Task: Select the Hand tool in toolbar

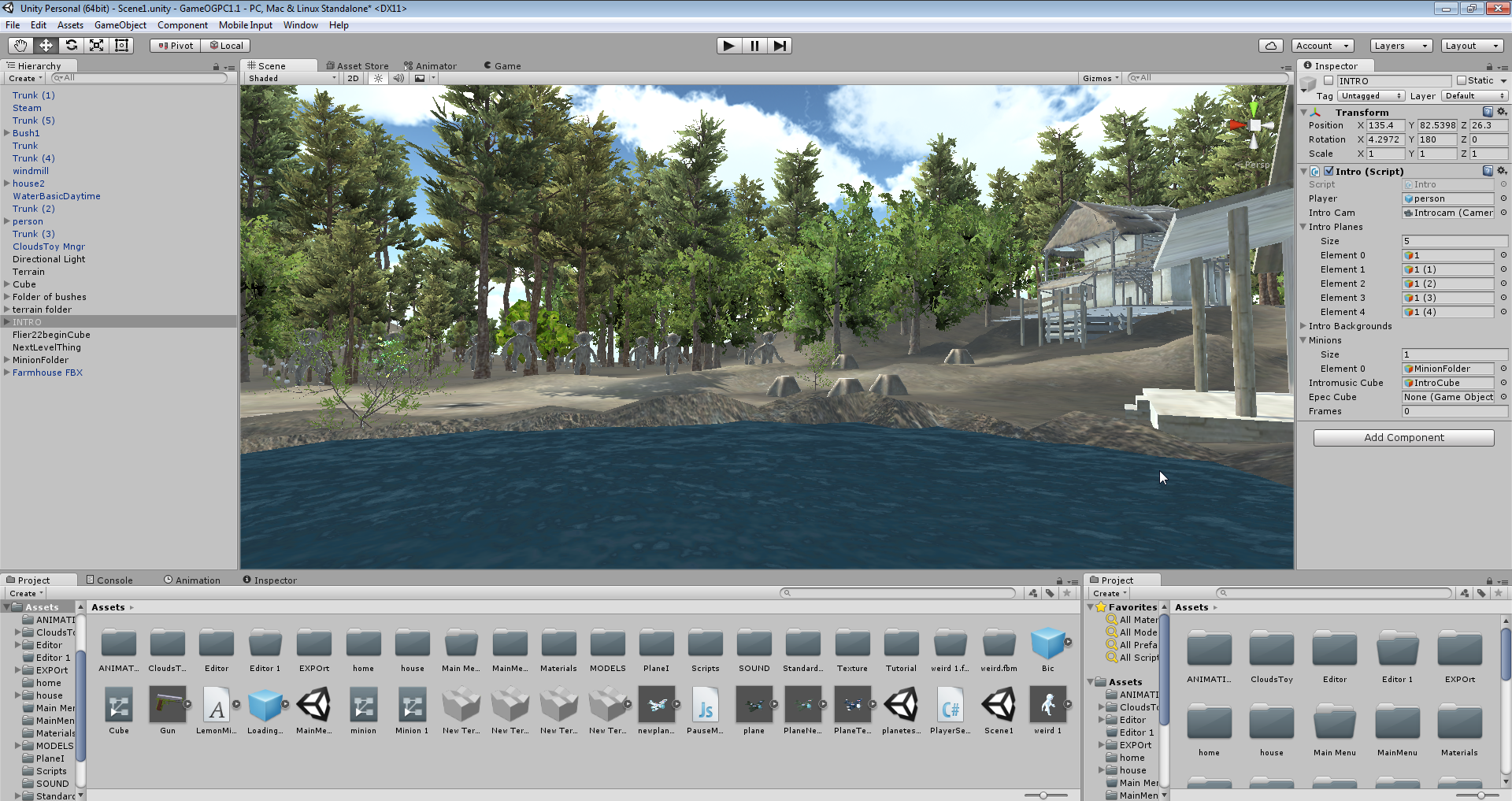Action: coord(20,46)
